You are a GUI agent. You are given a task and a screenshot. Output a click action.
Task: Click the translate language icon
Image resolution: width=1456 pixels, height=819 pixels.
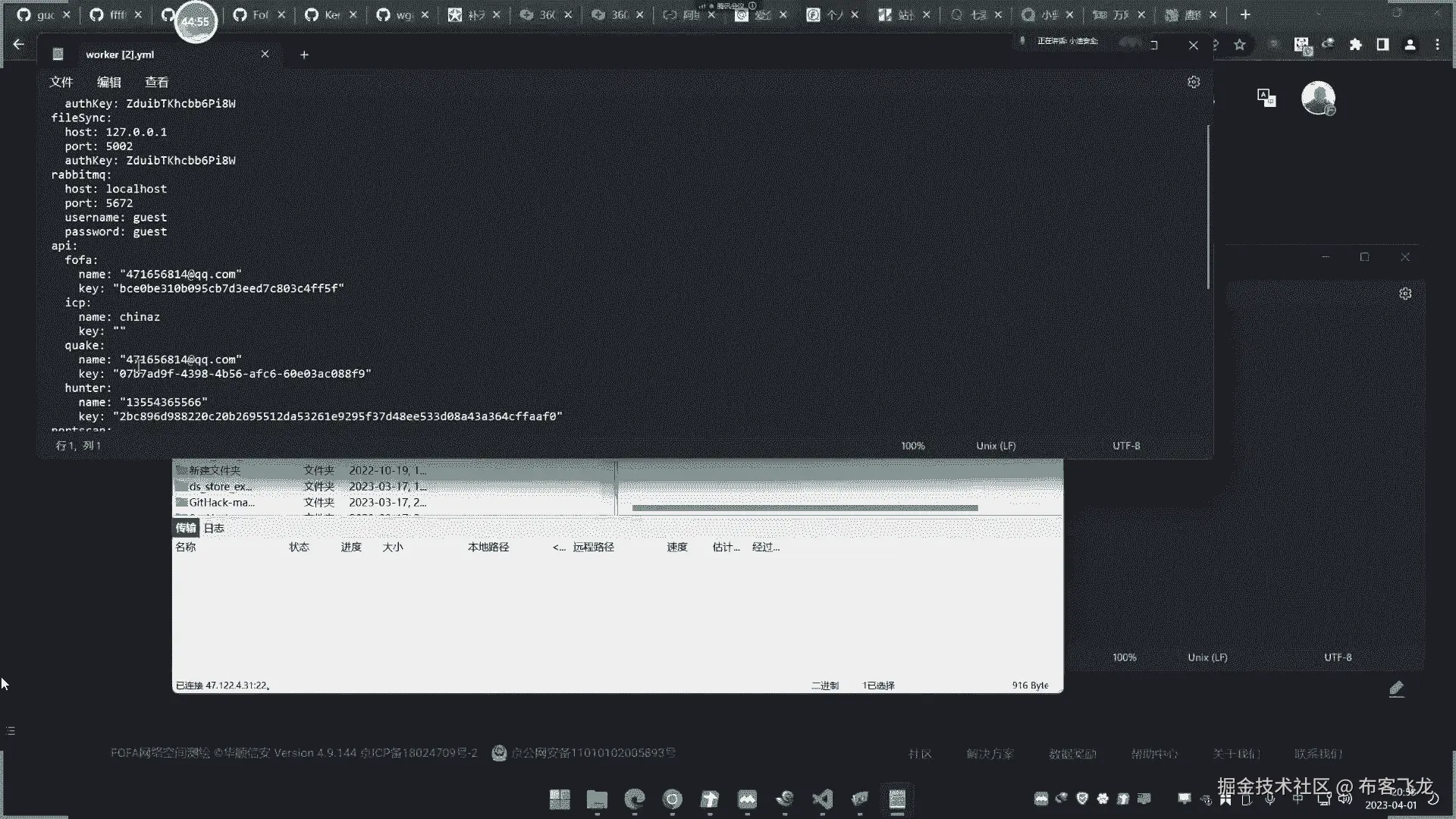point(1266,97)
